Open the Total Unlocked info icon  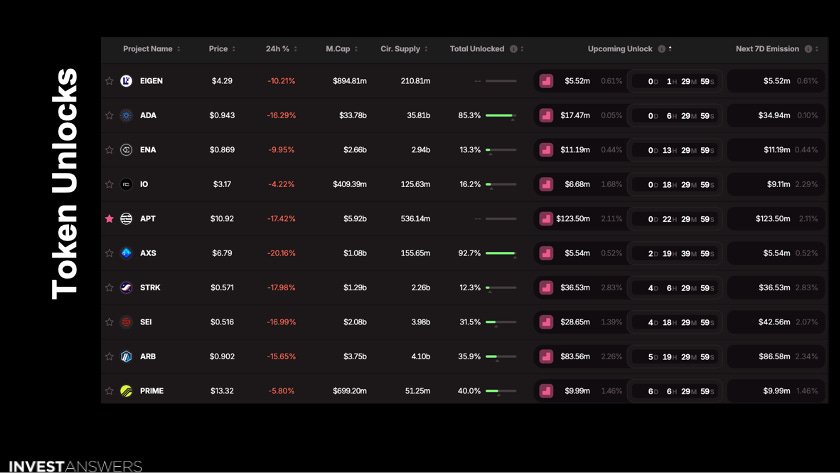click(x=514, y=49)
